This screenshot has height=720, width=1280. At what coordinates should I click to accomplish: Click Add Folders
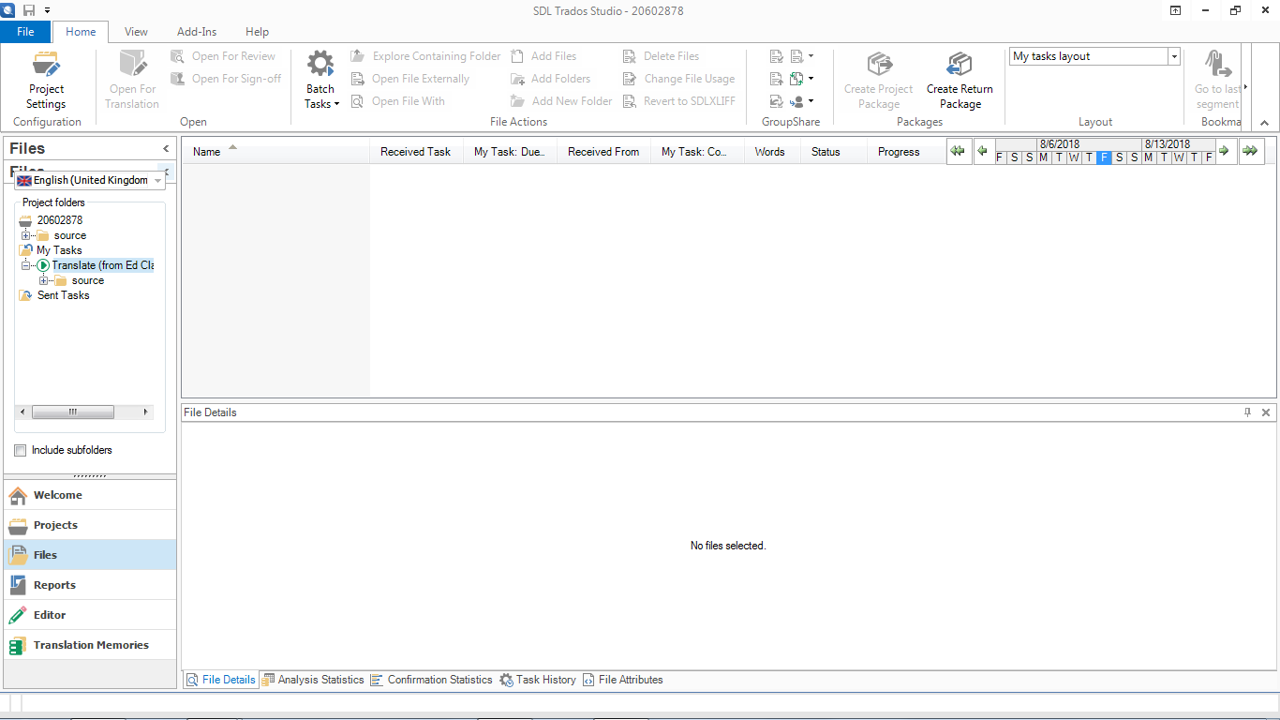pos(550,78)
